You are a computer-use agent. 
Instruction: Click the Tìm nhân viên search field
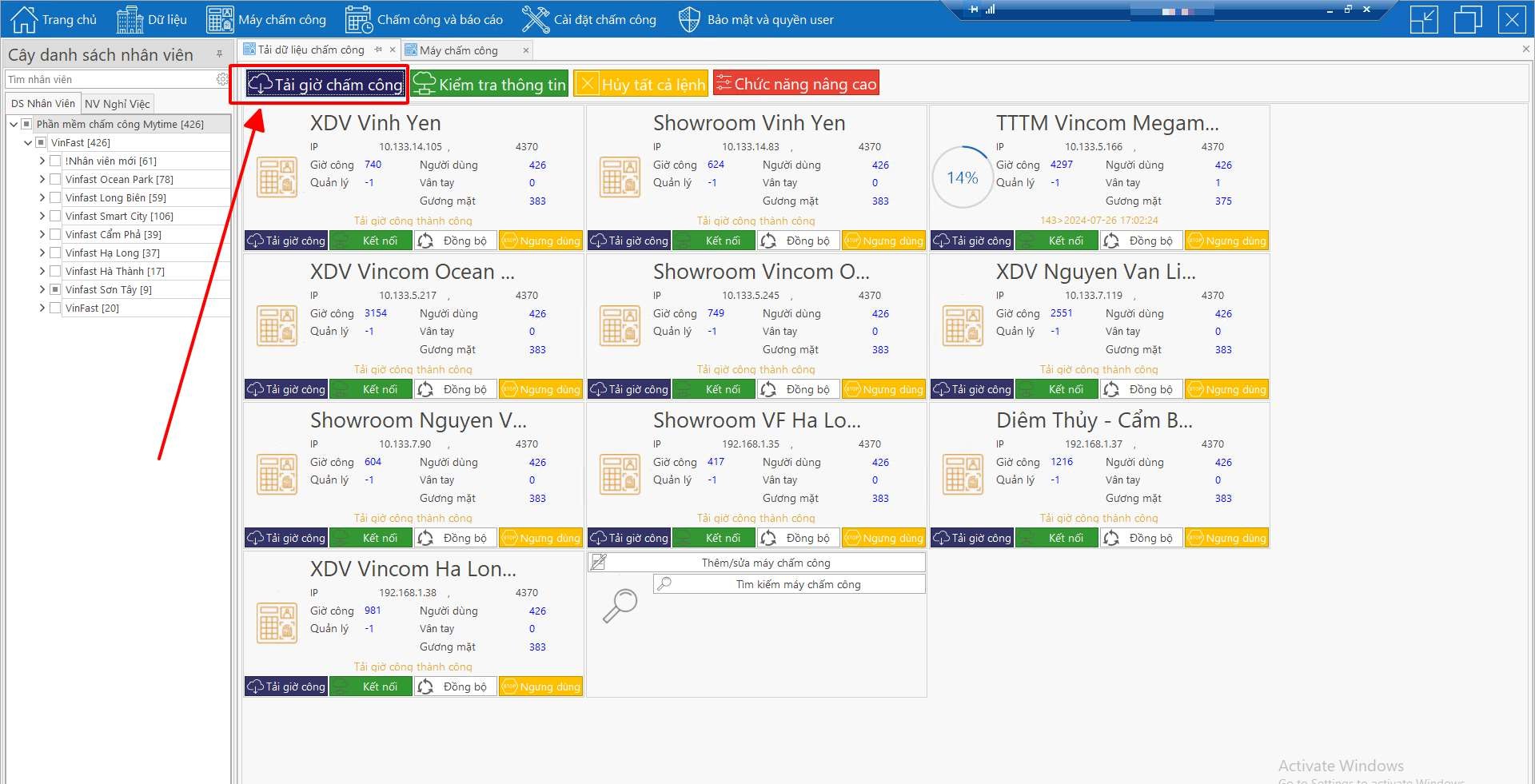(109, 79)
